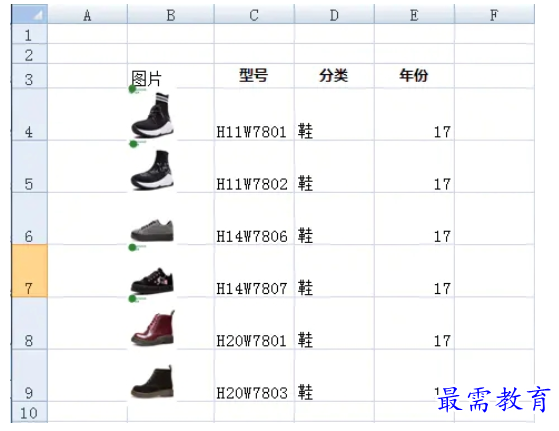559x431 pixels.
Task: Click cell containing H20W7801
Action: click(x=254, y=323)
